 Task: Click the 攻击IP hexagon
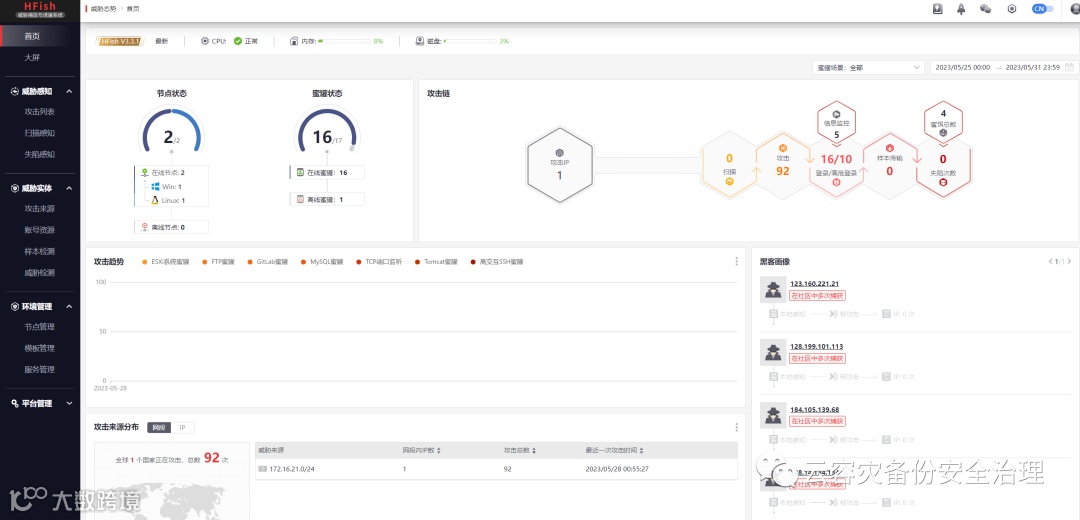559,163
